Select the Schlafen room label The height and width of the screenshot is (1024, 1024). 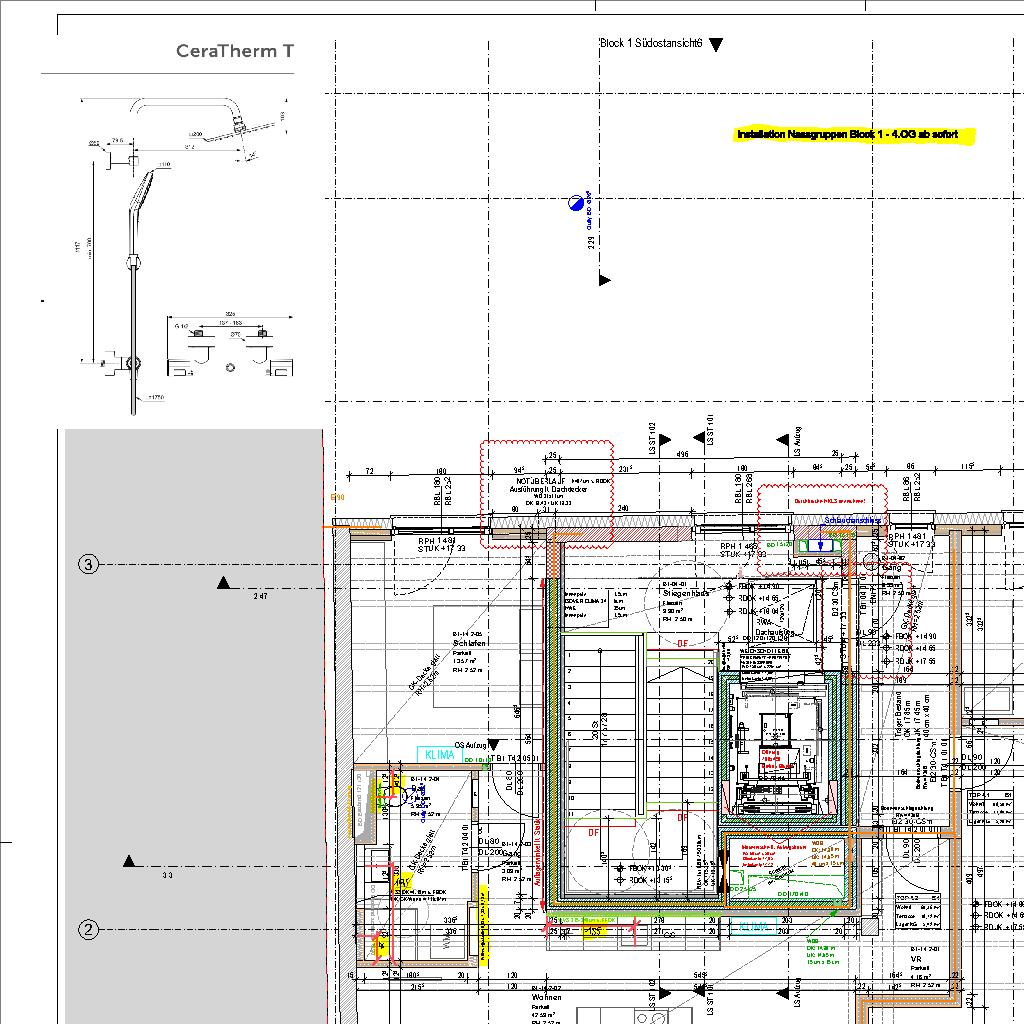pos(469,643)
